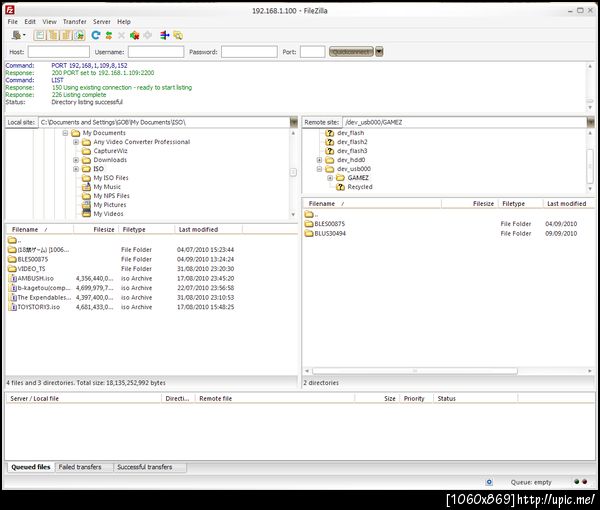Expand GAMEZ folder in remote tree
600x510 pixels.
click(x=330, y=178)
